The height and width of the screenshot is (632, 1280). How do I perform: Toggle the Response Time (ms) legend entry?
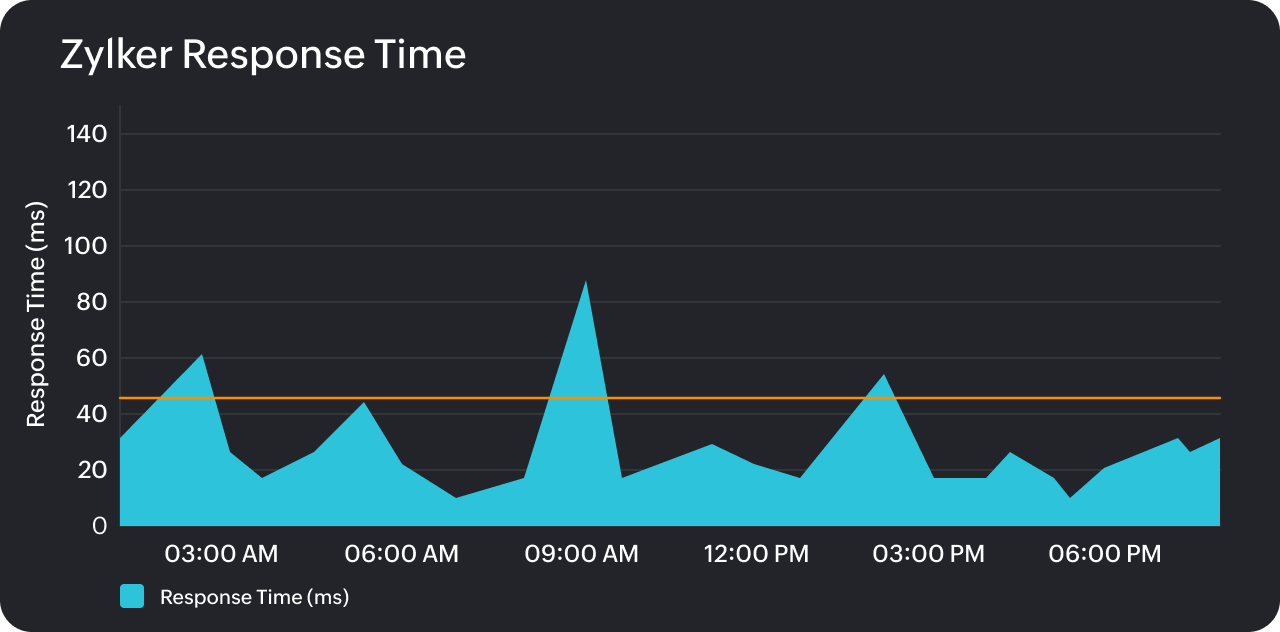[253, 597]
